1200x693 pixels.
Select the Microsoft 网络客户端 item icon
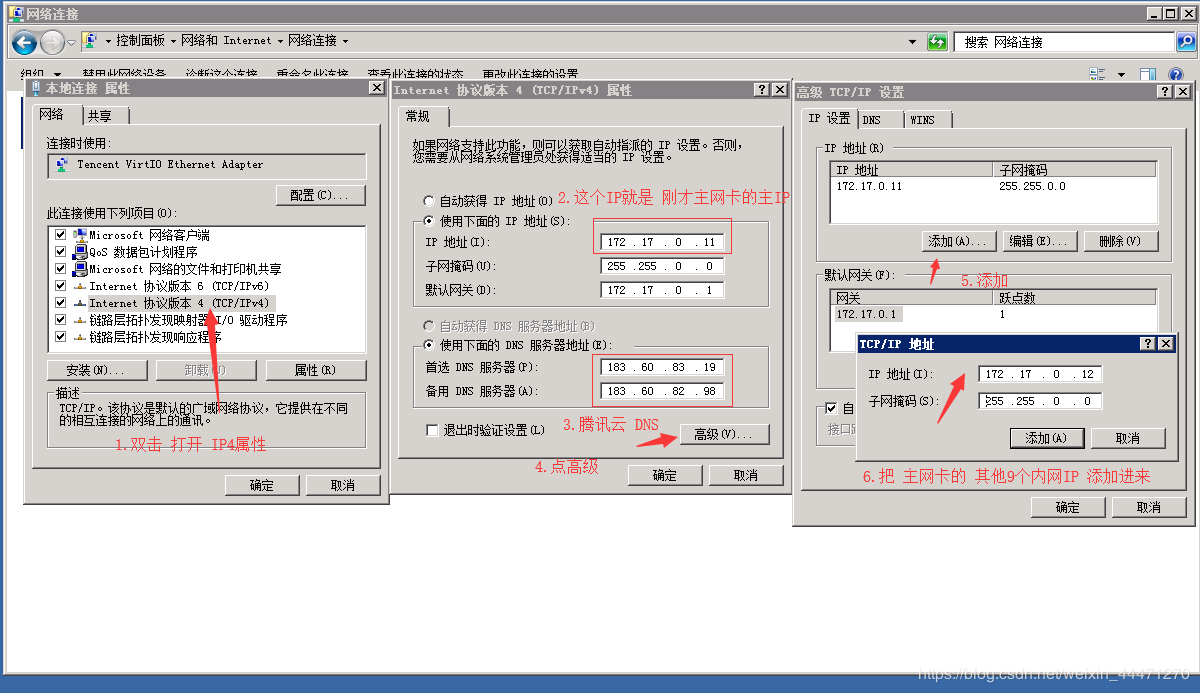(80, 235)
